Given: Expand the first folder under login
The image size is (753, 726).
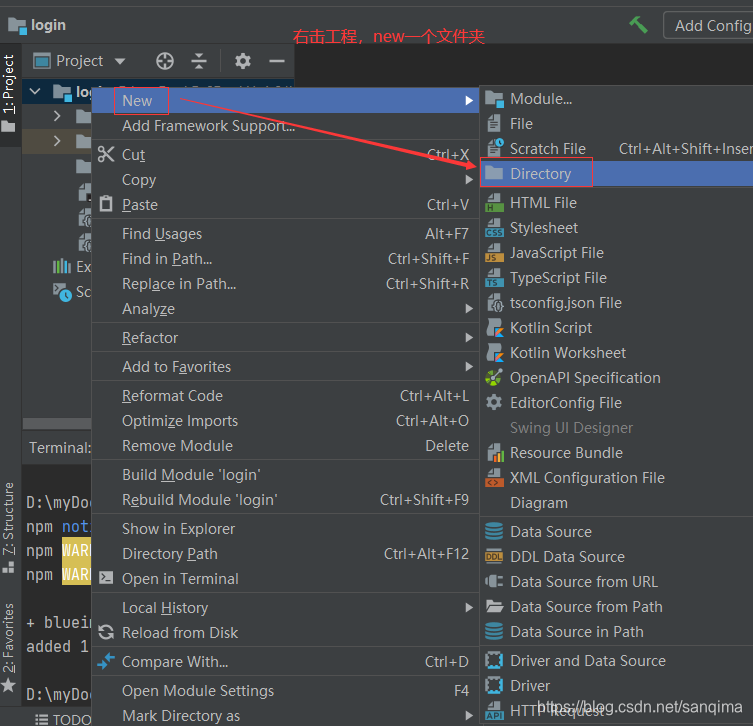Looking at the screenshot, I should tap(57, 116).
